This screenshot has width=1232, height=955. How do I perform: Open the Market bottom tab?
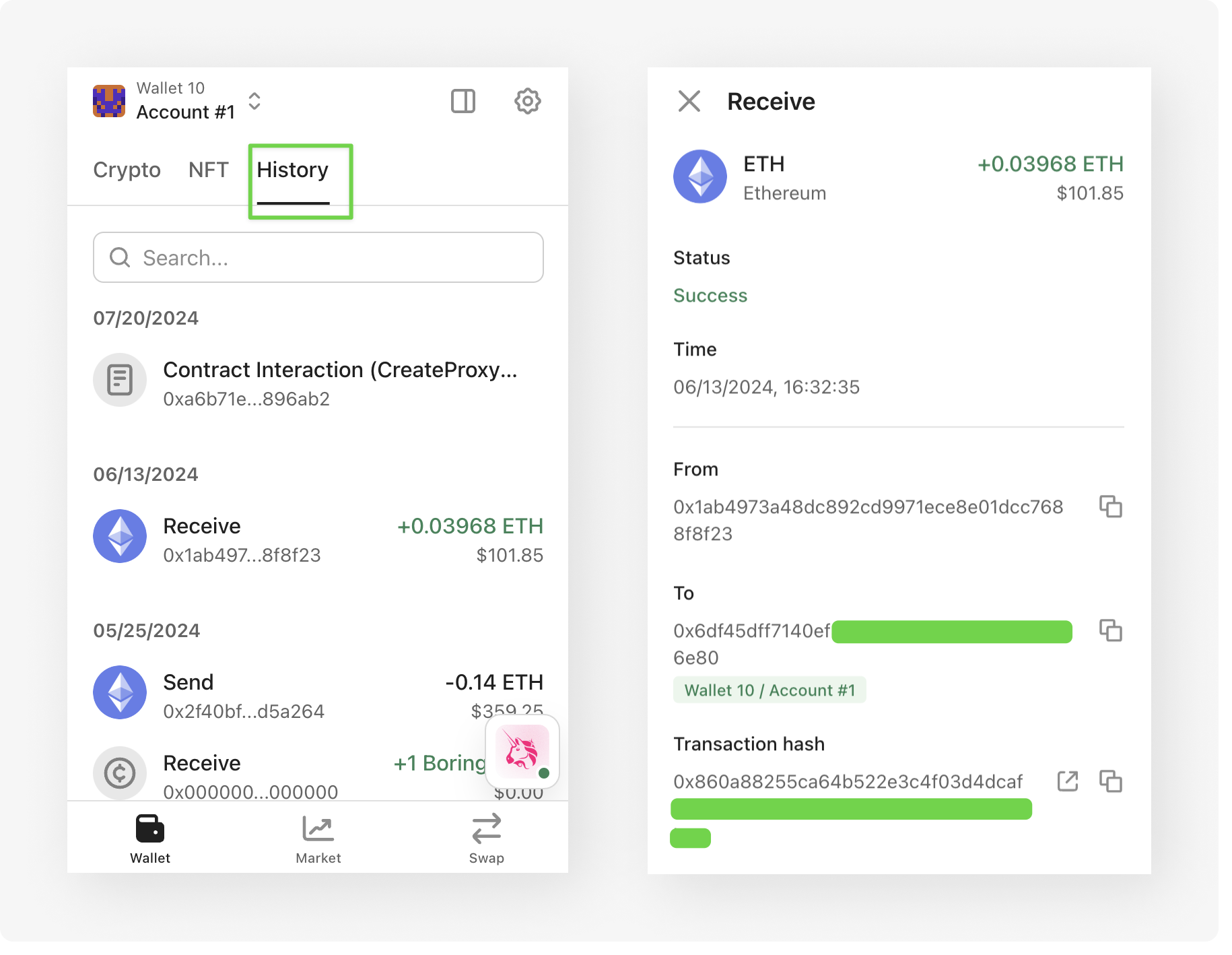click(x=318, y=838)
